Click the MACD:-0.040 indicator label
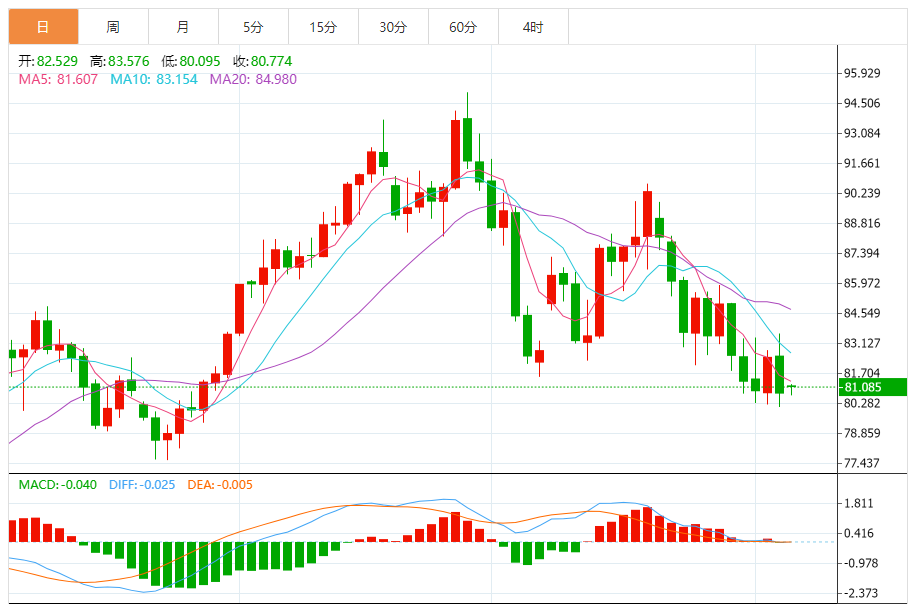Image resolution: width=915 pixels, height=604 pixels. point(58,485)
